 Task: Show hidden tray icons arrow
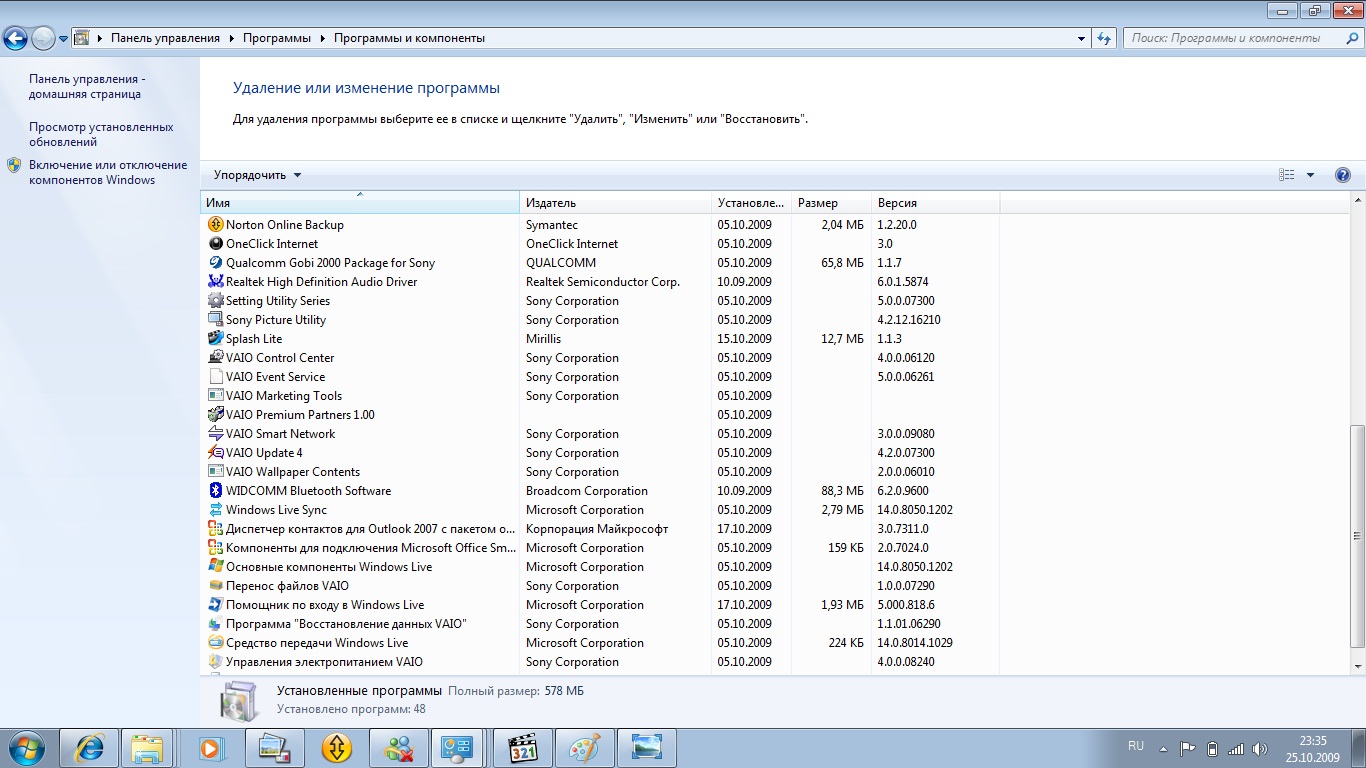[x=1163, y=748]
